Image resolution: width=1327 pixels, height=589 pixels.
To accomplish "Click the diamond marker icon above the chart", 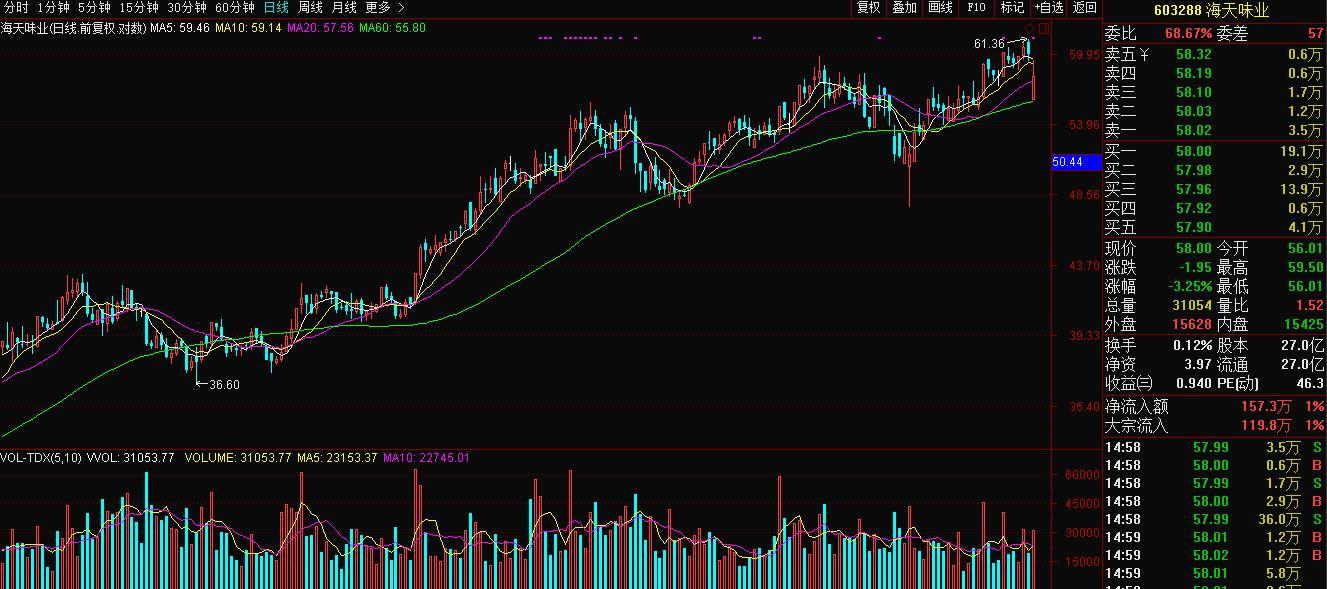I will [1030, 28].
